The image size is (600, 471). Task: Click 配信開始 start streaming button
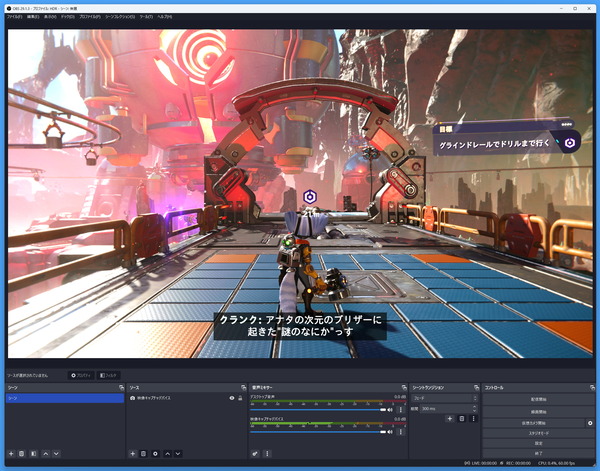538,399
